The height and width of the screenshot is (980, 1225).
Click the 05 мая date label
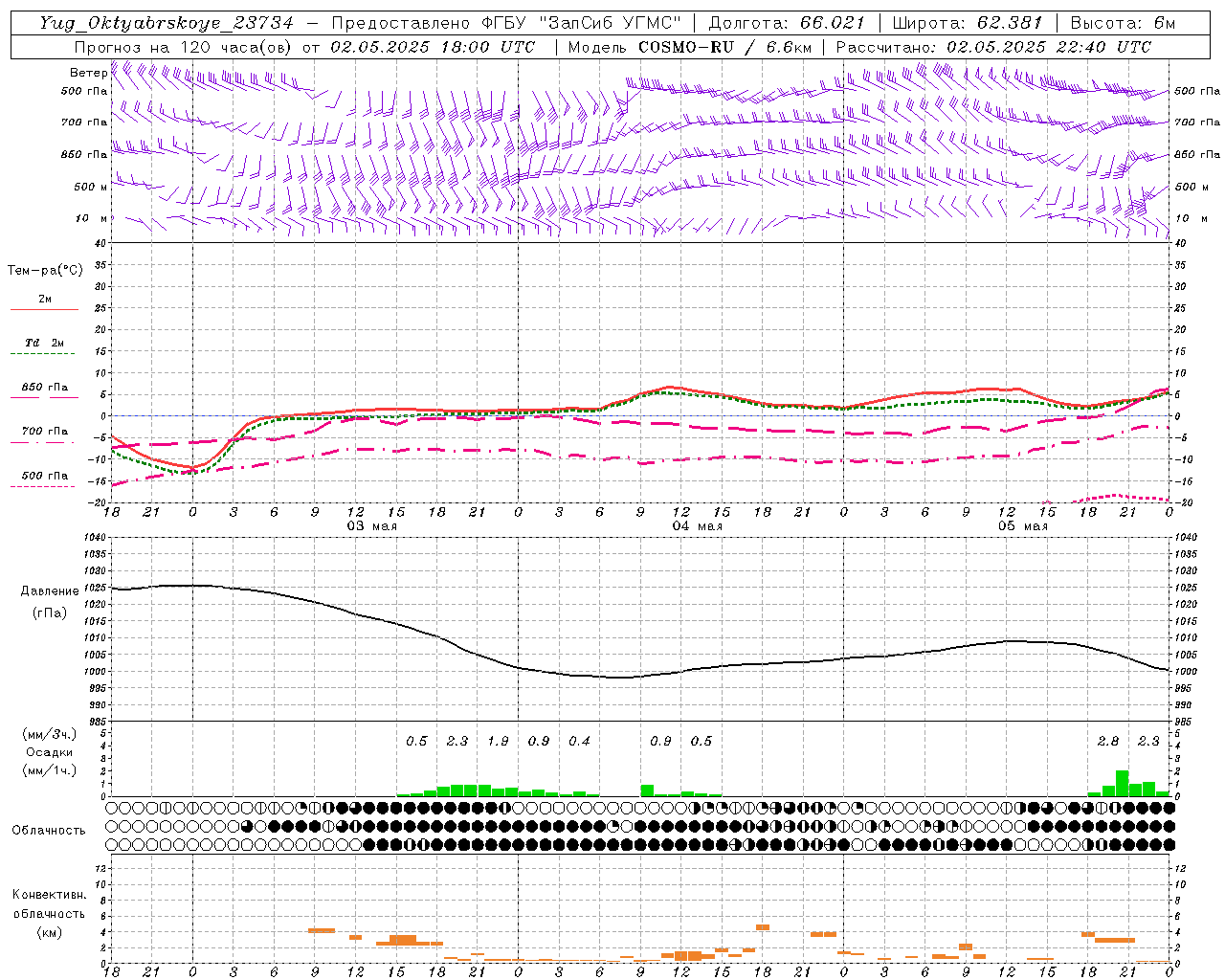1022,526
